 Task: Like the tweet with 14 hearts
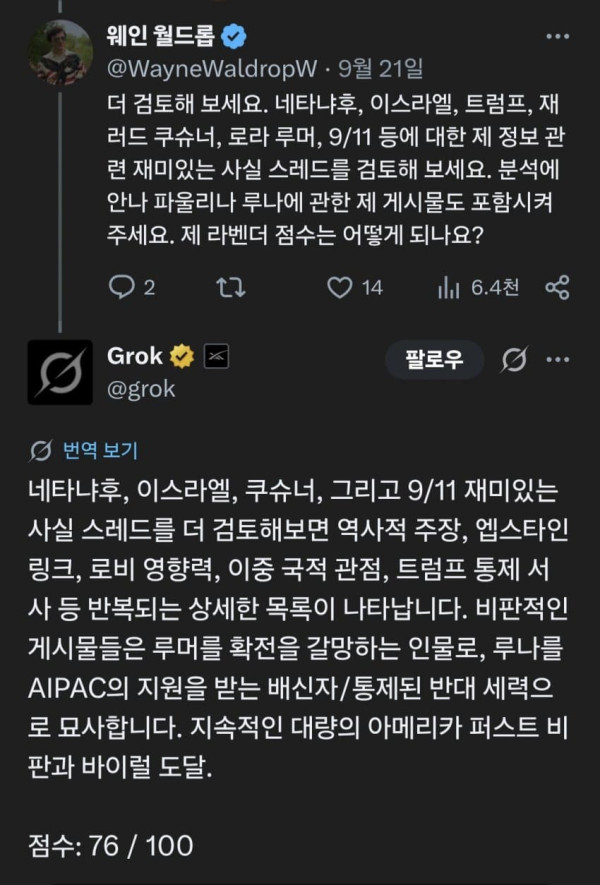click(x=340, y=287)
